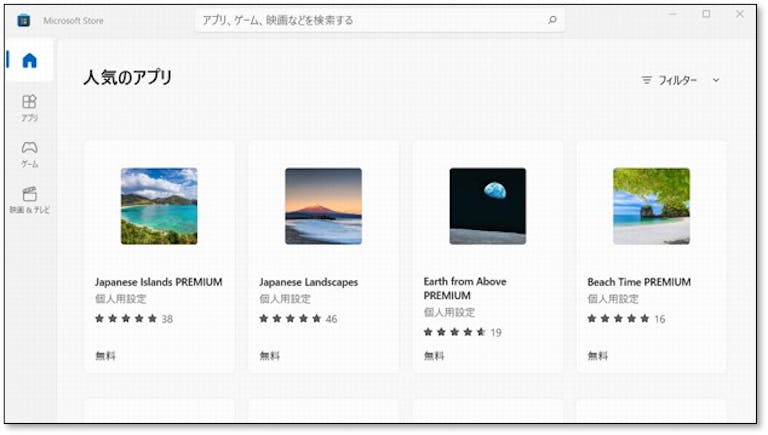Open the ゲーム (Games) section
Viewport: 768px width, 435px height.
coord(29,154)
